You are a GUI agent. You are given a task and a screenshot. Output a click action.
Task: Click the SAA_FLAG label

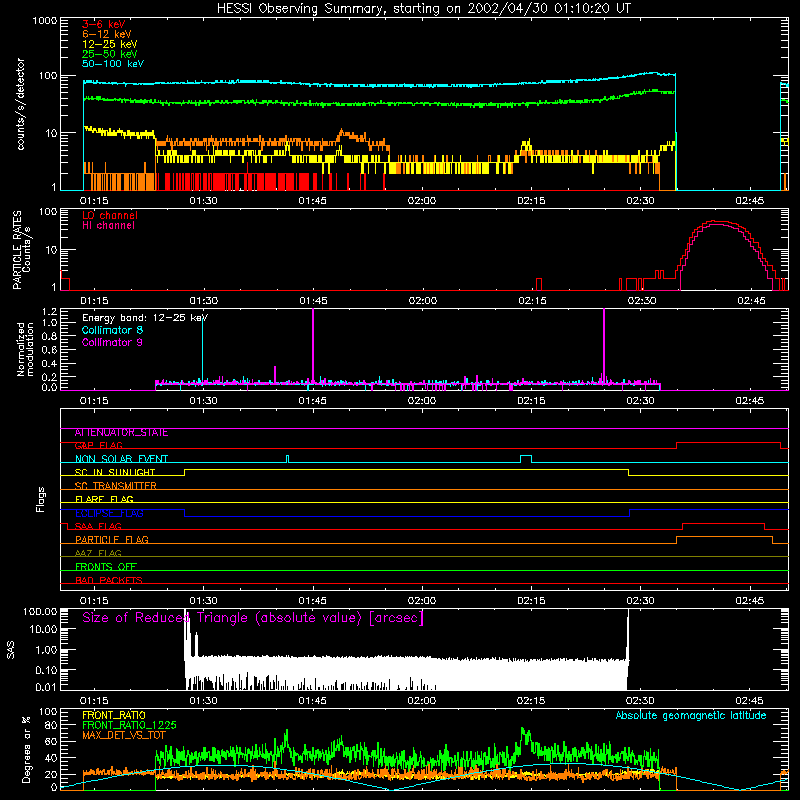(98, 526)
